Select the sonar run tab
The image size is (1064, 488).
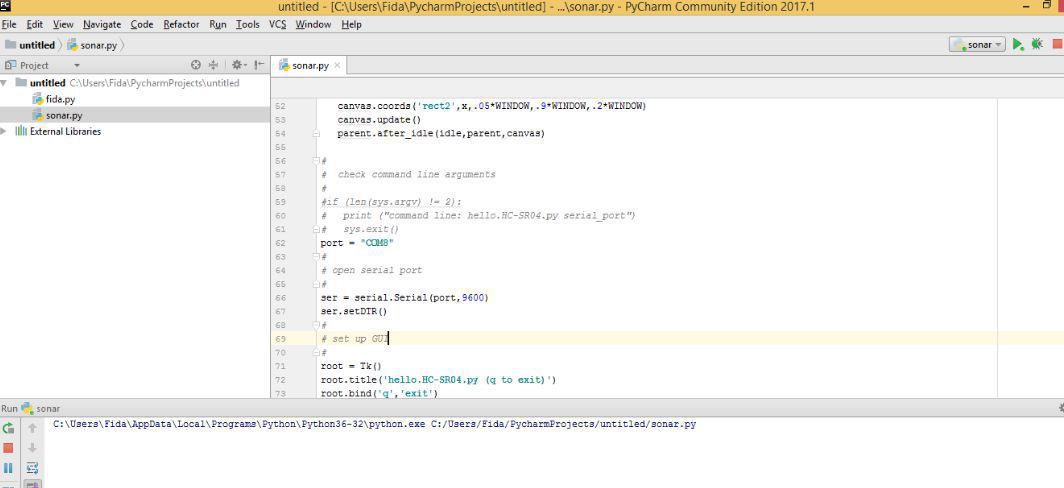[41, 409]
